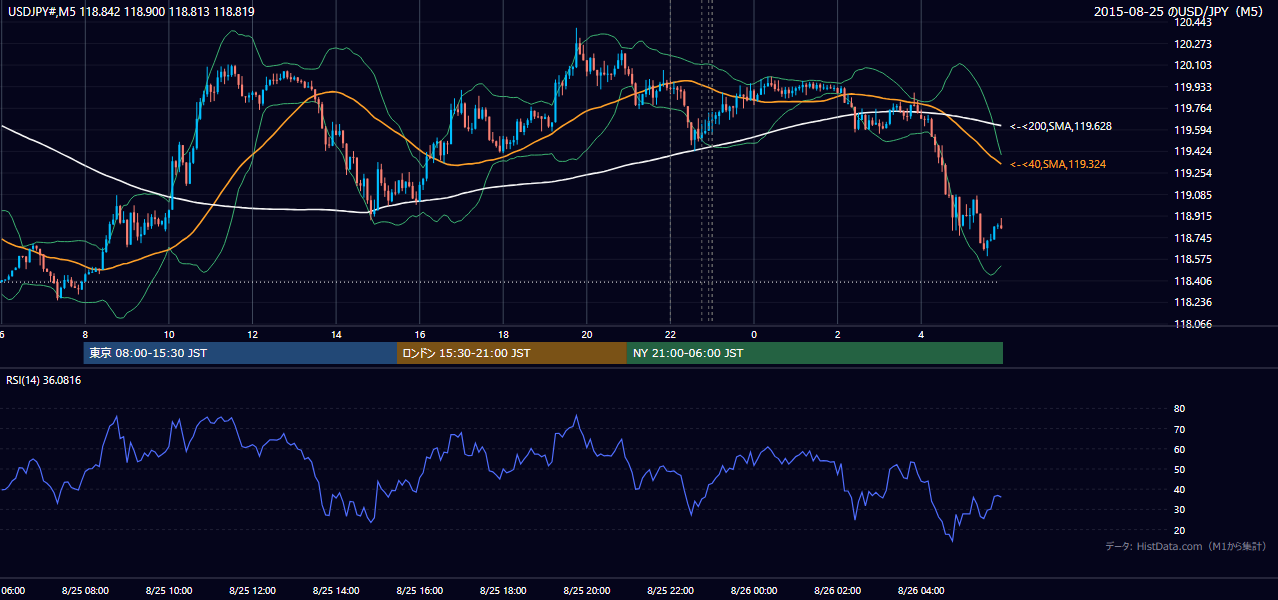This screenshot has width=1278, height=600.
Task: Click hour tick 14 under the price chart
Action: pos(336,334)
